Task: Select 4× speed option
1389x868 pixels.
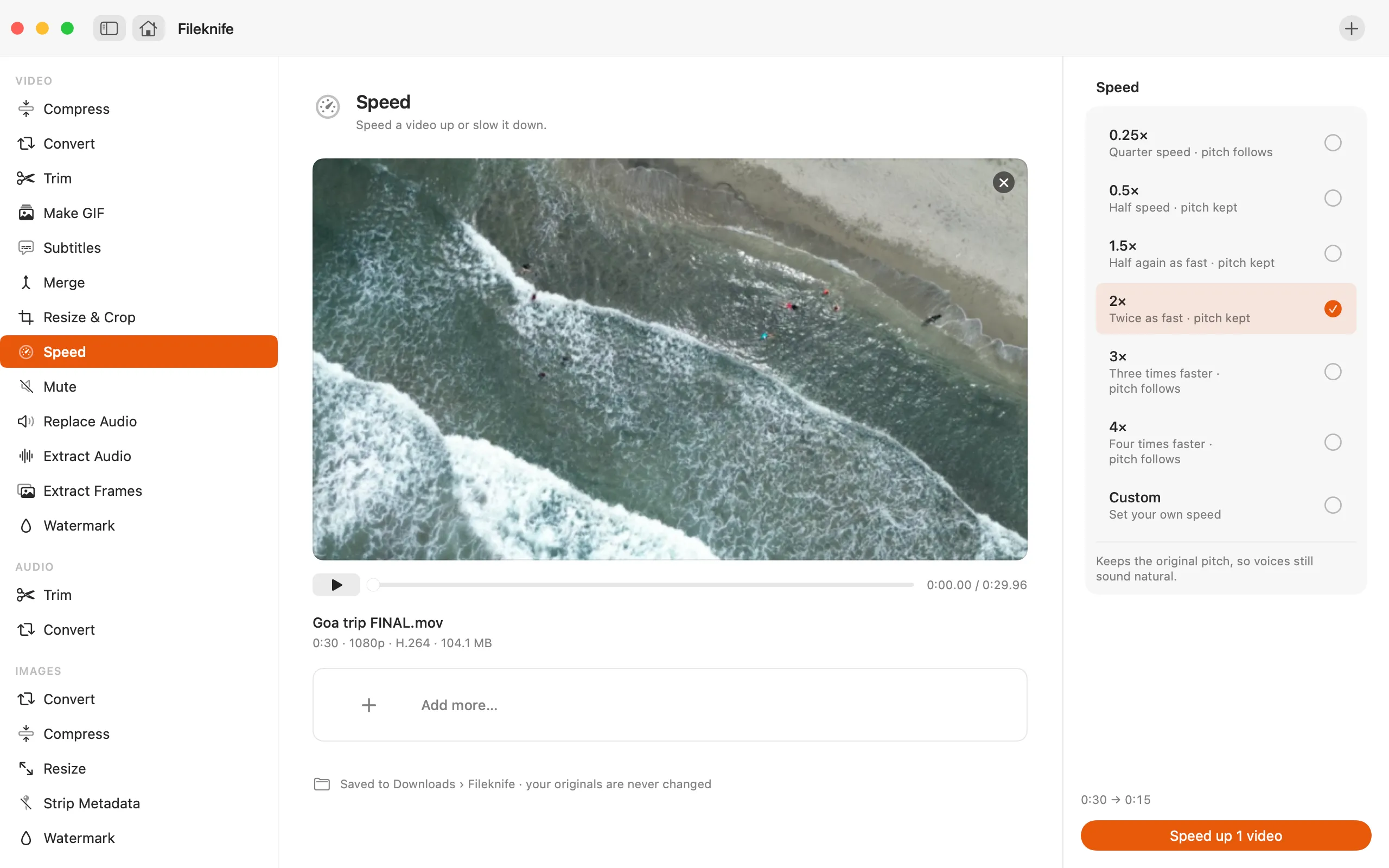Action: [x=1226, y=442]
